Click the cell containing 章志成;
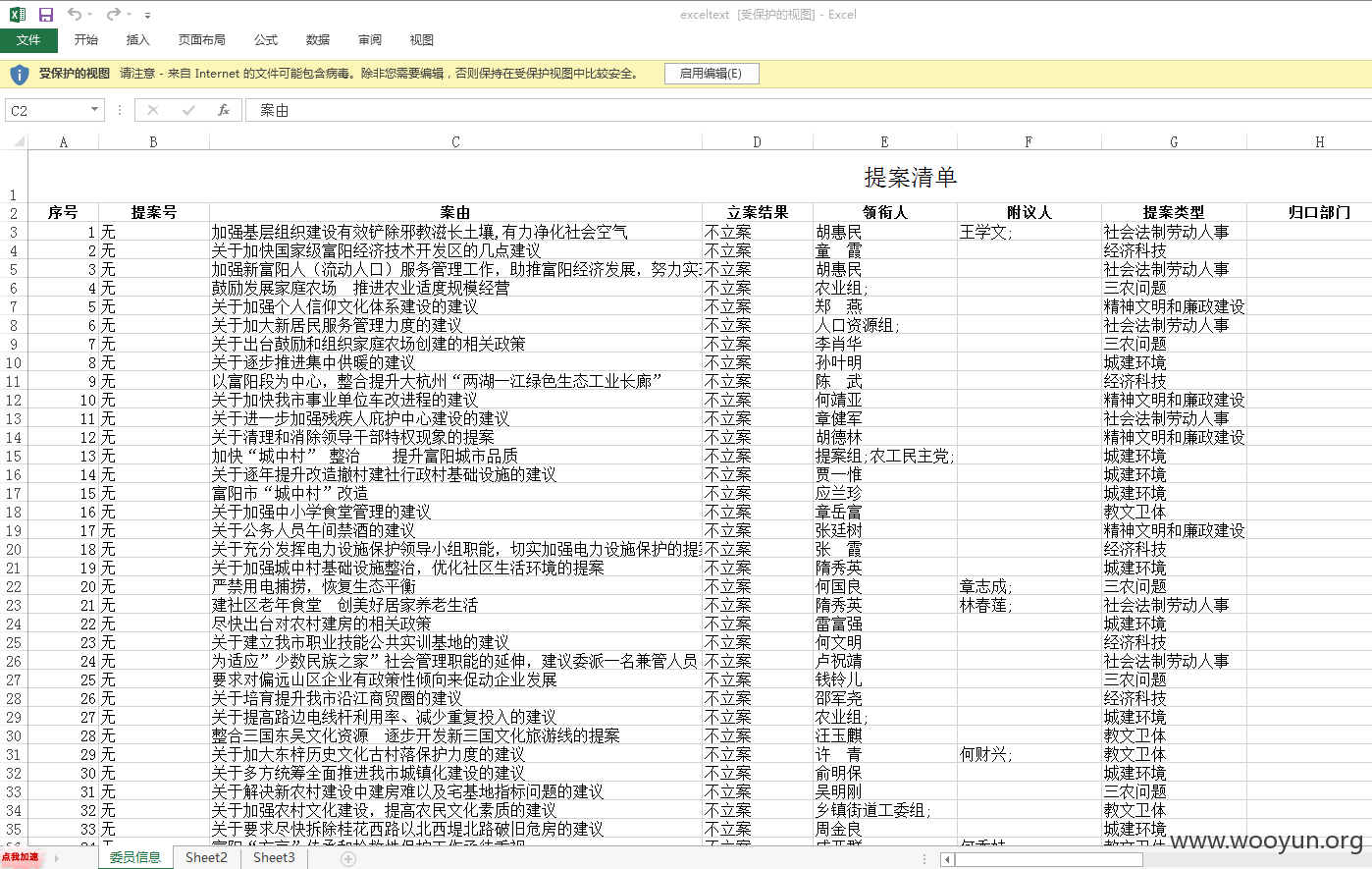 click(1029, 586)
